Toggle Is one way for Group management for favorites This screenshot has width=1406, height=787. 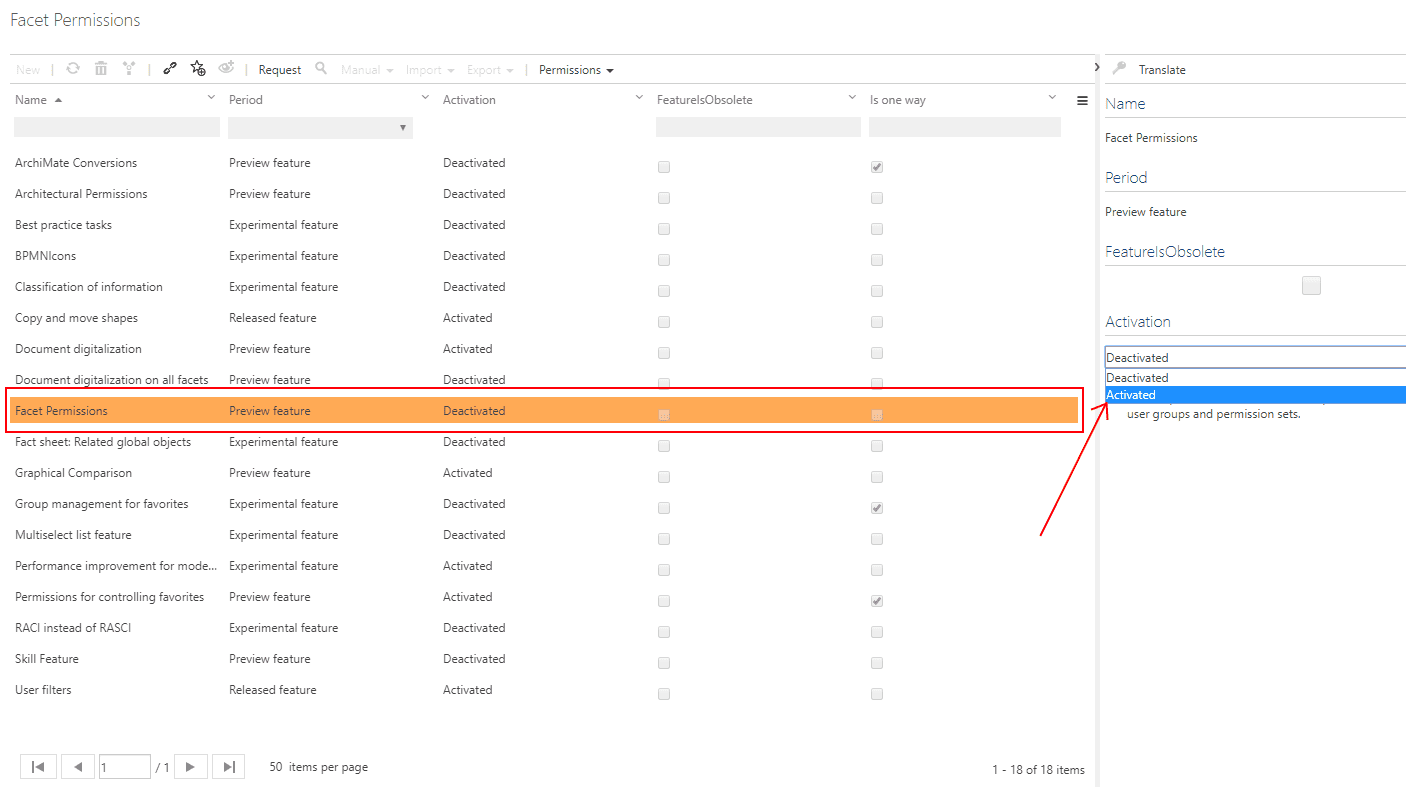877,508
